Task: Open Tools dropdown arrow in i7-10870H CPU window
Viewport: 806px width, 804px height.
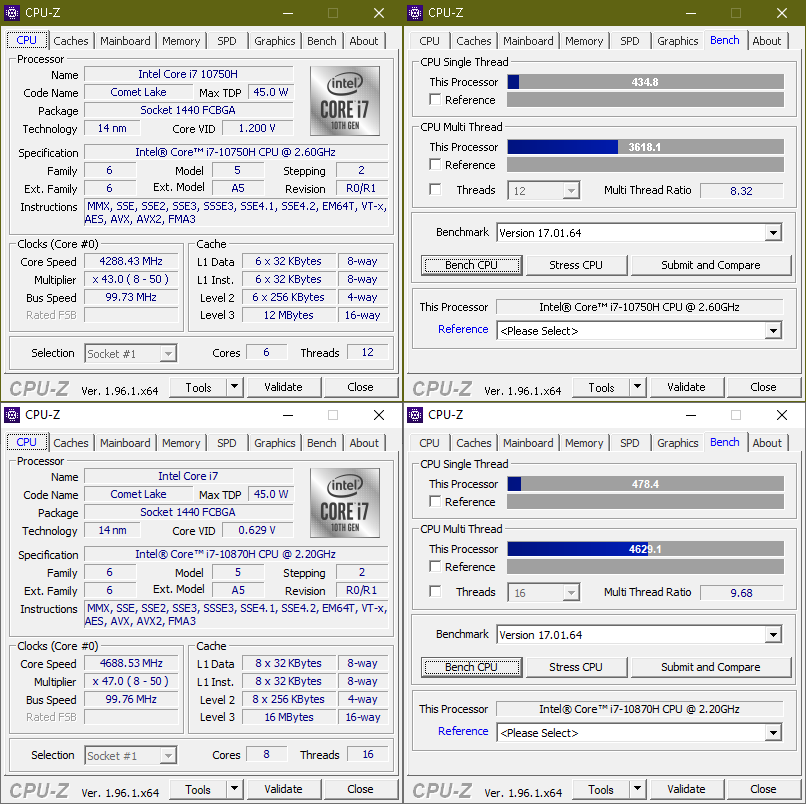Action: (234, 789)
